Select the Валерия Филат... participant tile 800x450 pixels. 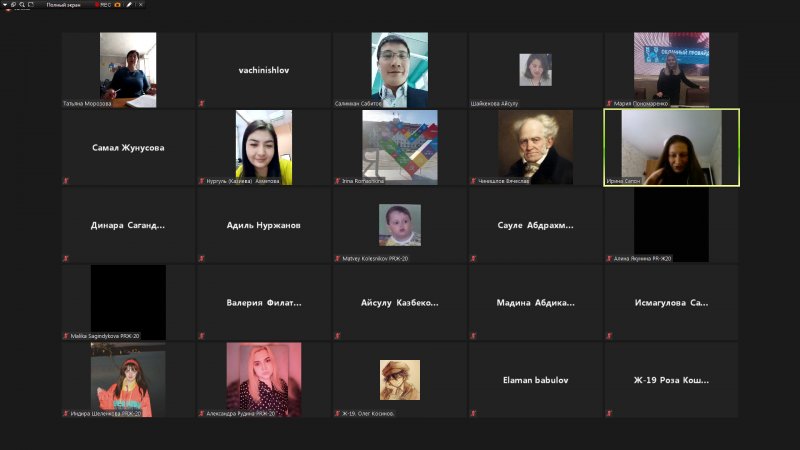click(x=264, y=302)
